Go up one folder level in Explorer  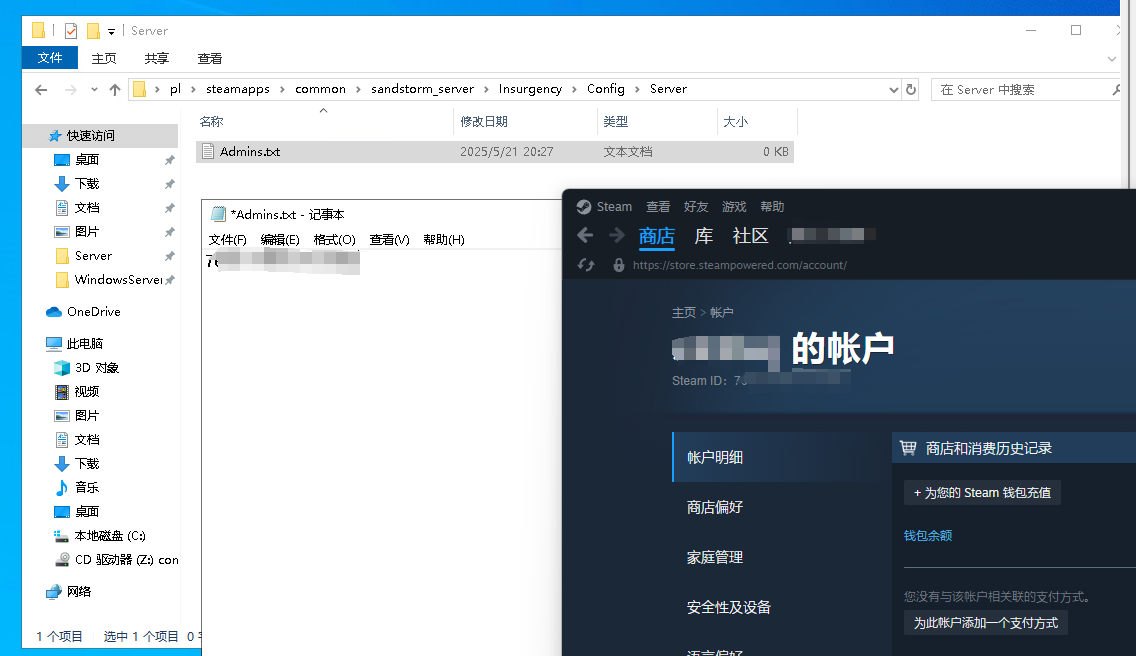114,90
